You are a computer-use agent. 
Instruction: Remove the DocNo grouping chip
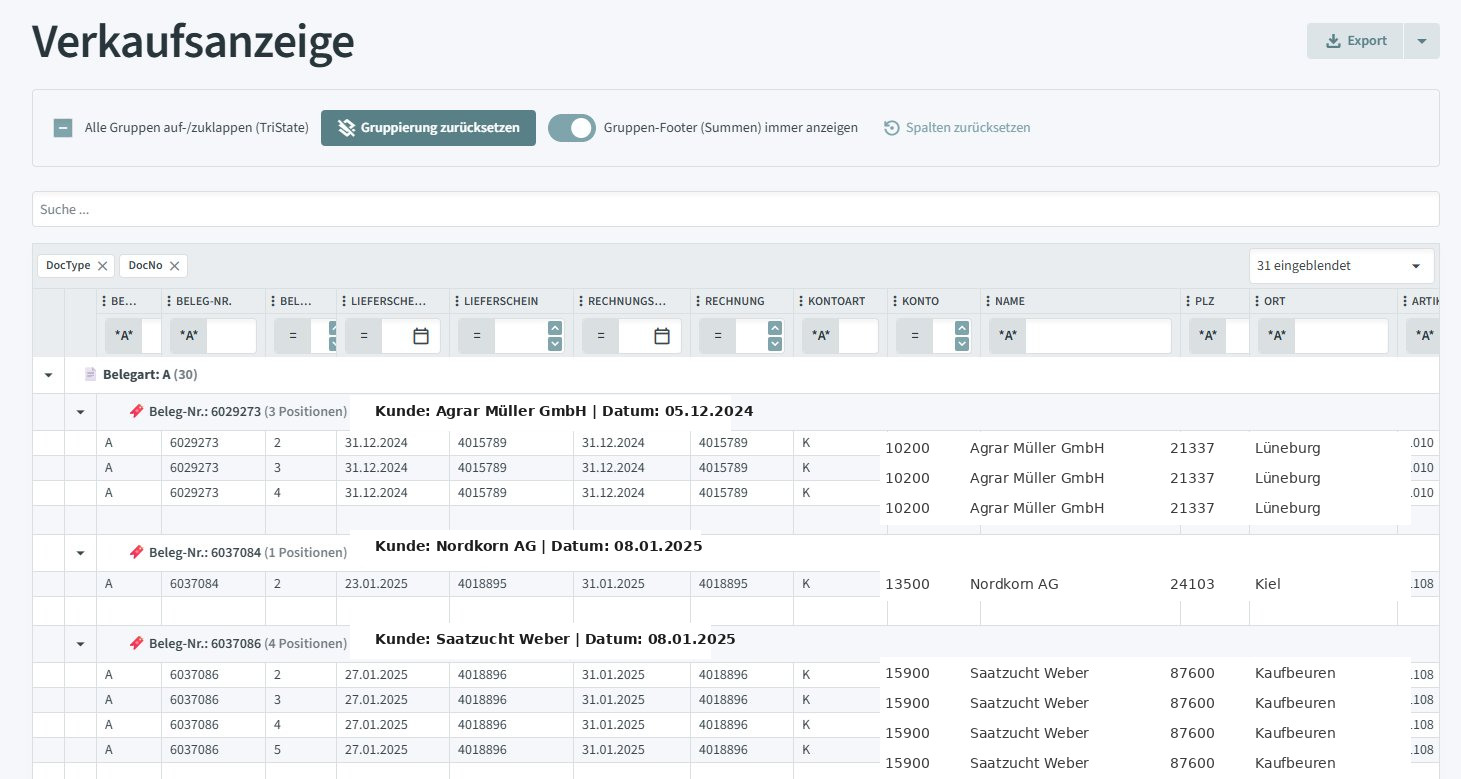(174, 266)
